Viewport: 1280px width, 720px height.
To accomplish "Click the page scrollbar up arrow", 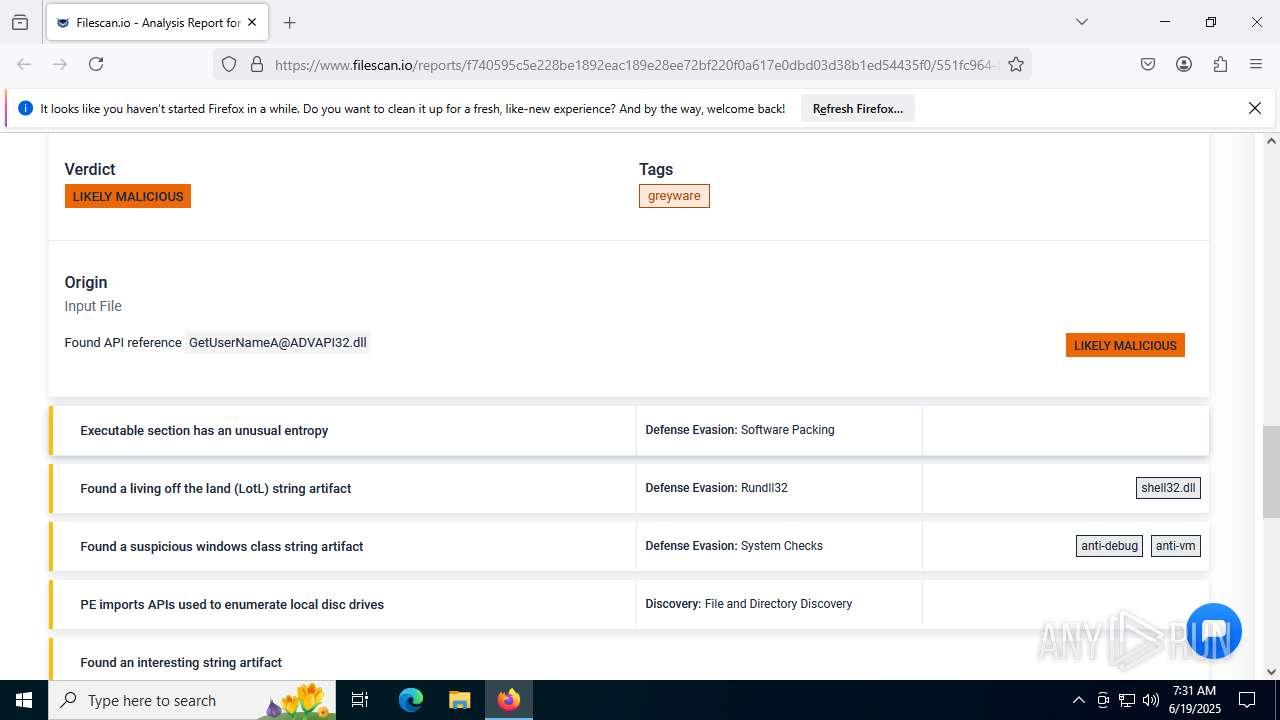I will click(1271, 141).
